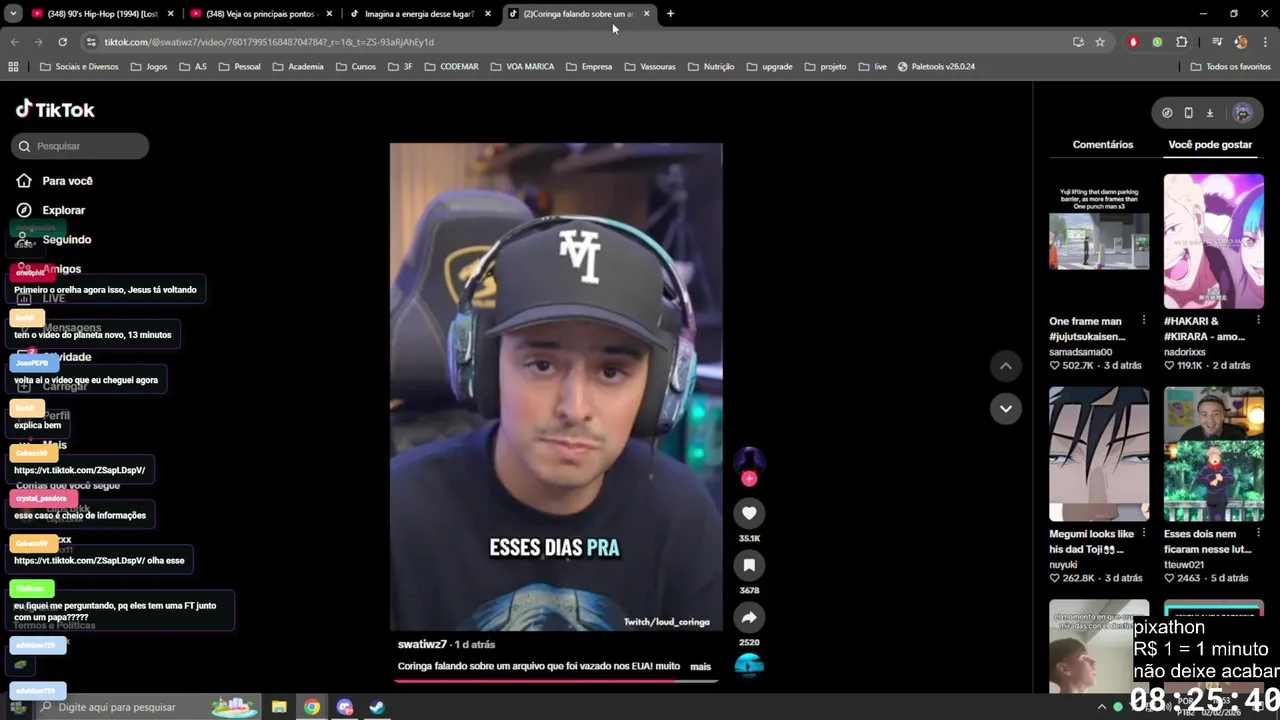Open File Explorer from taskbar
Image resolution: width=1280 pixels, height=720 pixels.
pyautogui.click(x=279, y=707)
